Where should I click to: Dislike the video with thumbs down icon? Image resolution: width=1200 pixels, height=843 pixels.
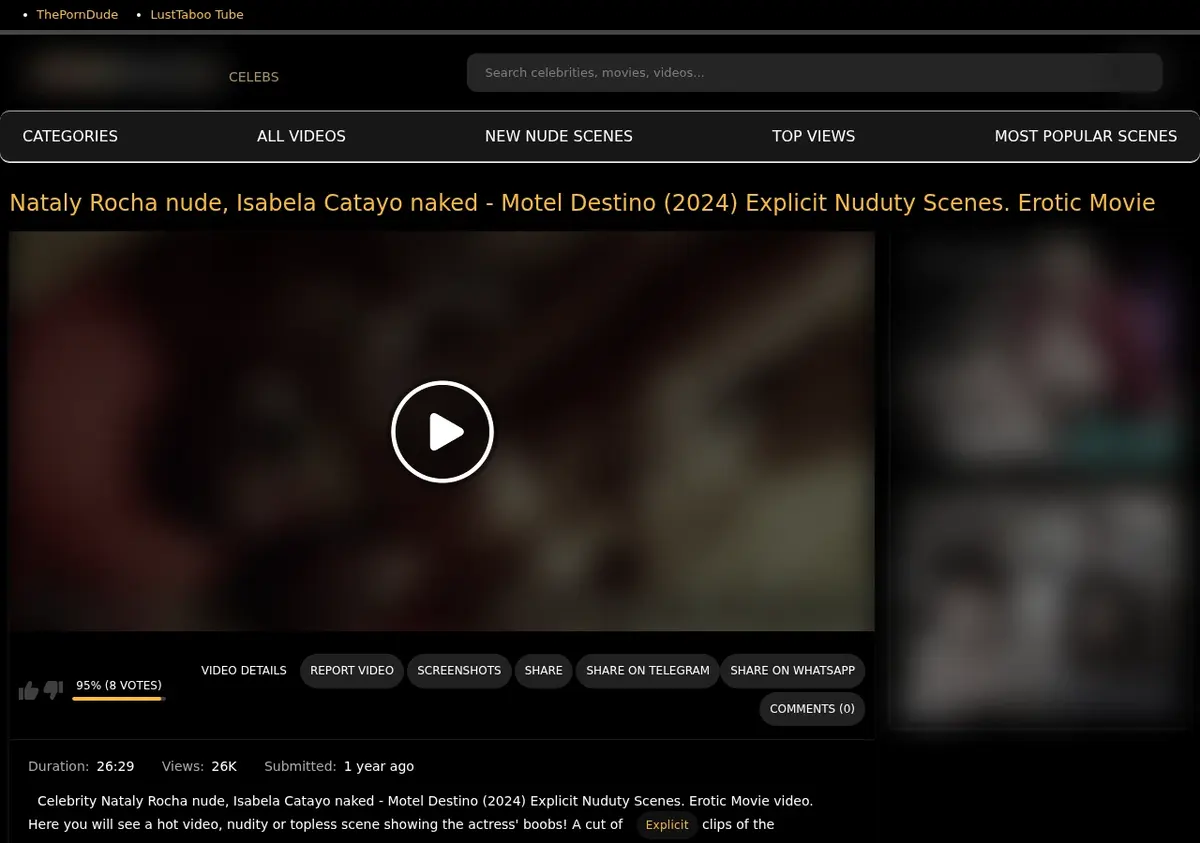(x=54, y=690)
